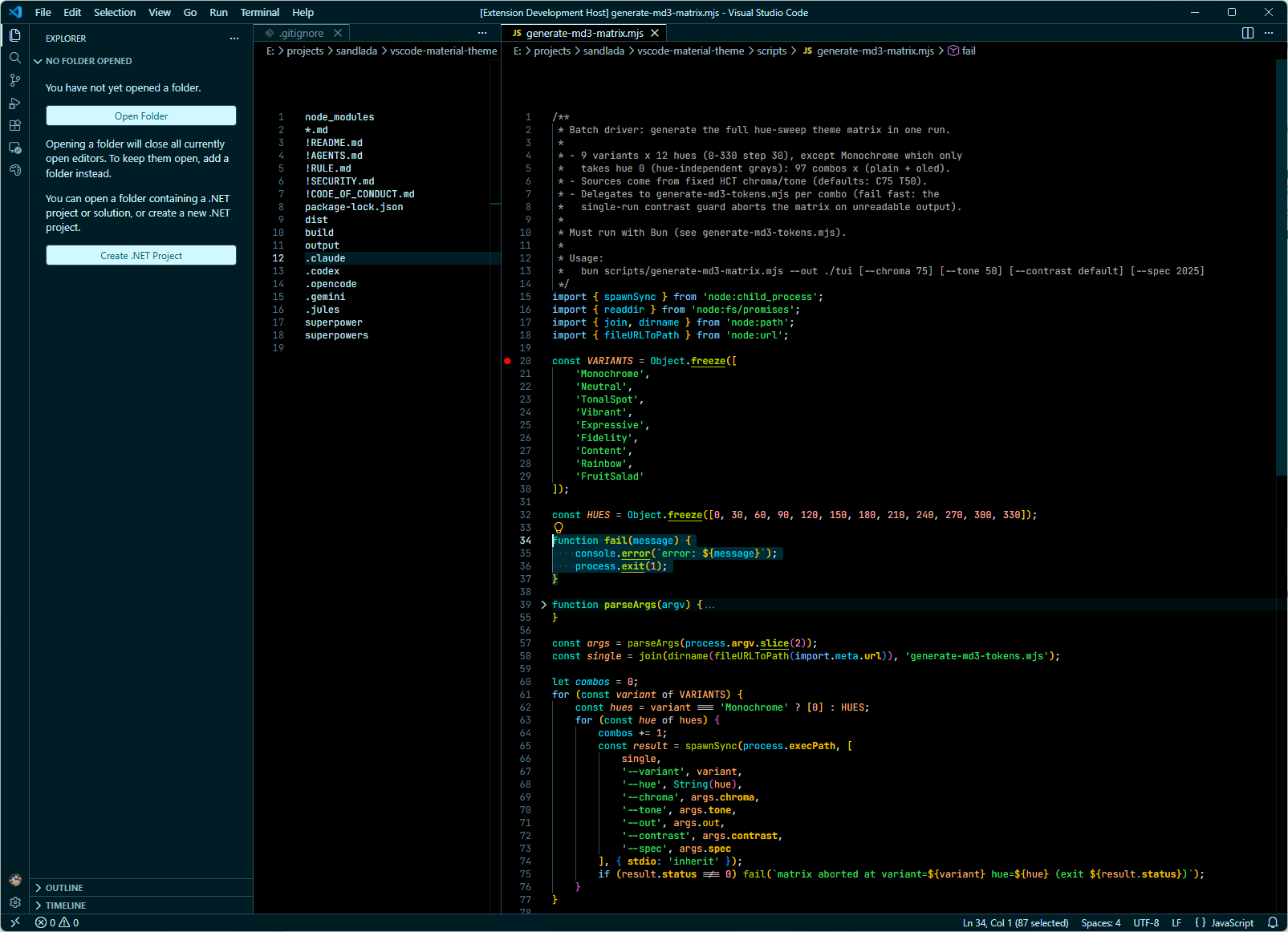
Task: Change indentation via Spaces: 4
Action: pyautogui.click(x=1100, y=923)
